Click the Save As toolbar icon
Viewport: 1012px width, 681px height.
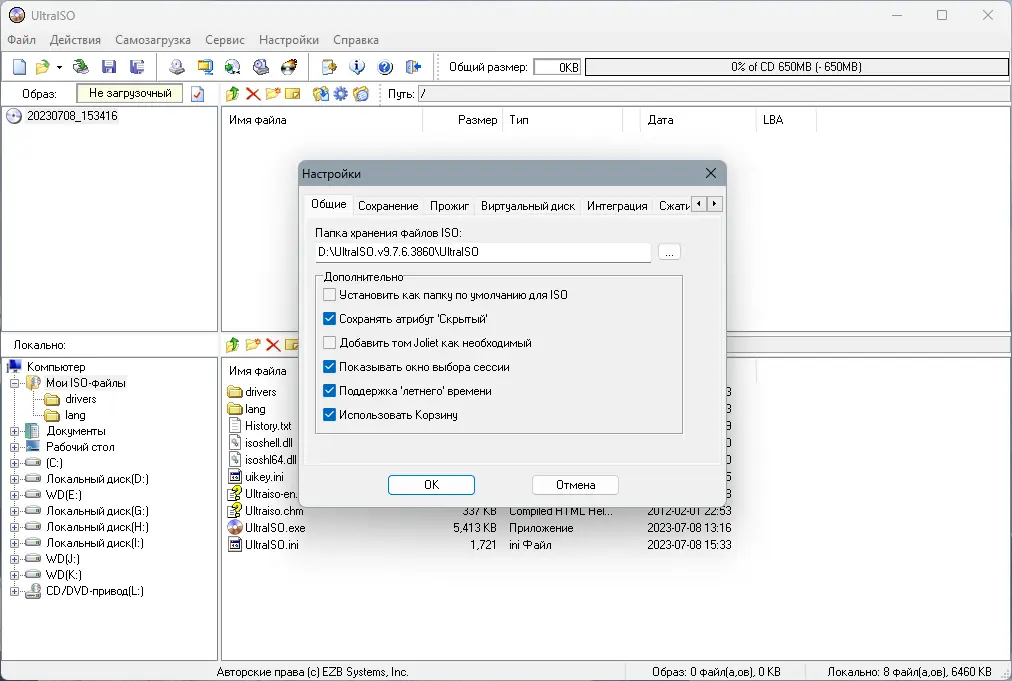(137, 66)
